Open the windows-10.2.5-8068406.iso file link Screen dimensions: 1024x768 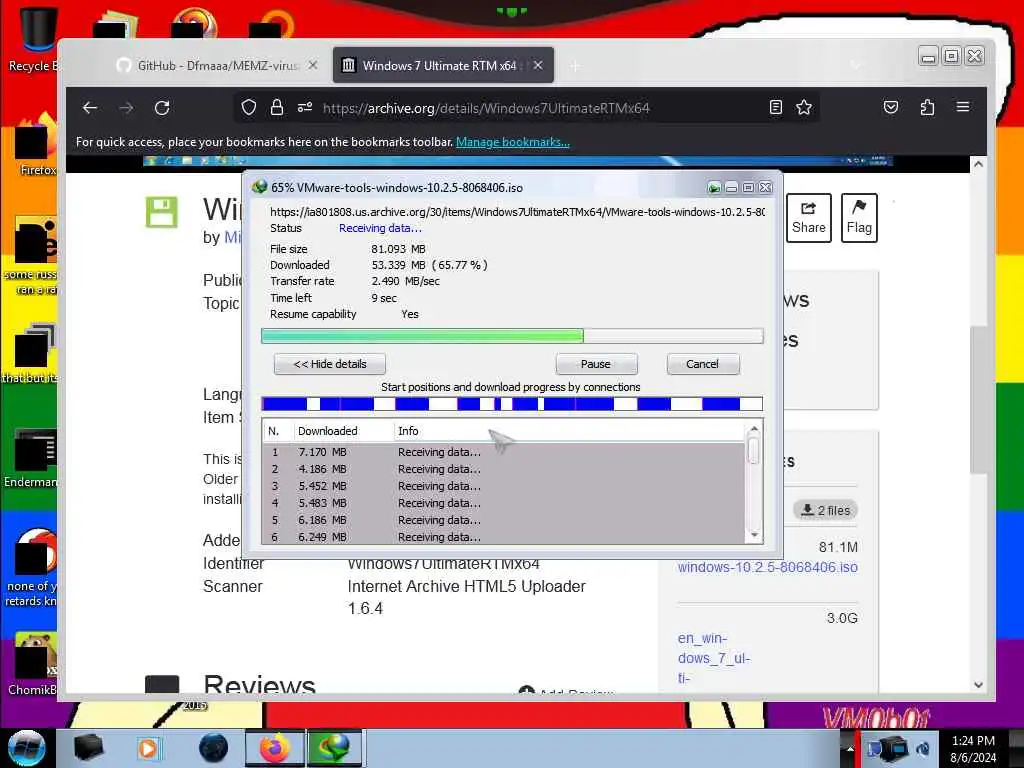click(767, 567)
